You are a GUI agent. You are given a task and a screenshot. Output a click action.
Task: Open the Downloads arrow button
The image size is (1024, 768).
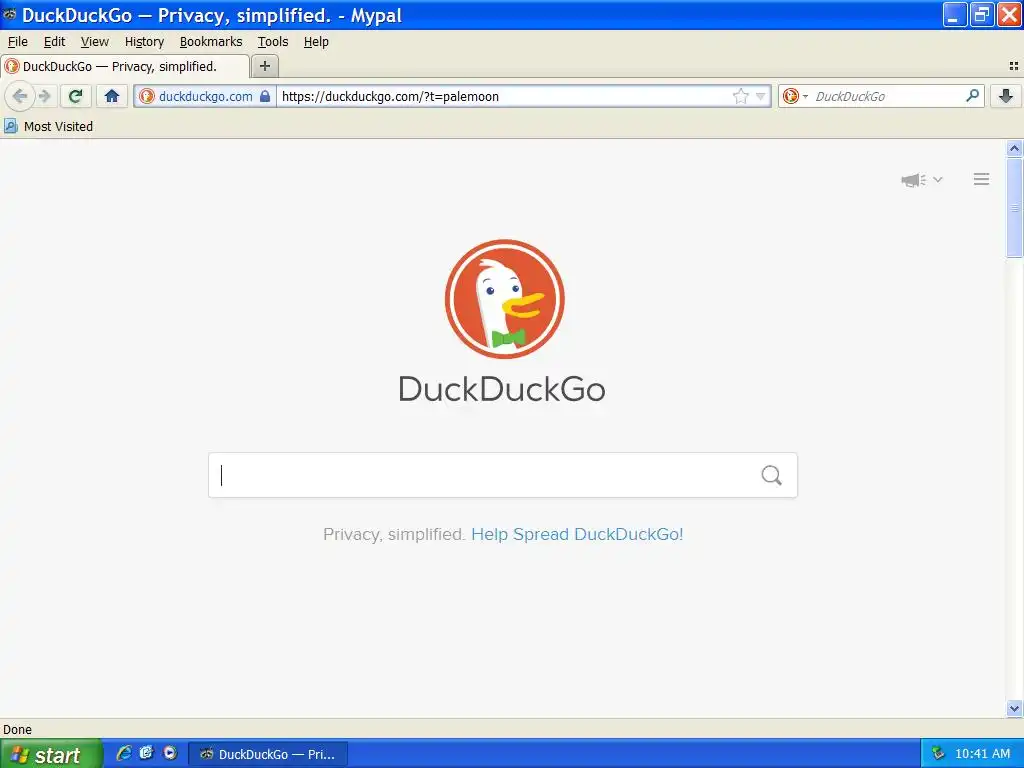(x=1006, y=97)
